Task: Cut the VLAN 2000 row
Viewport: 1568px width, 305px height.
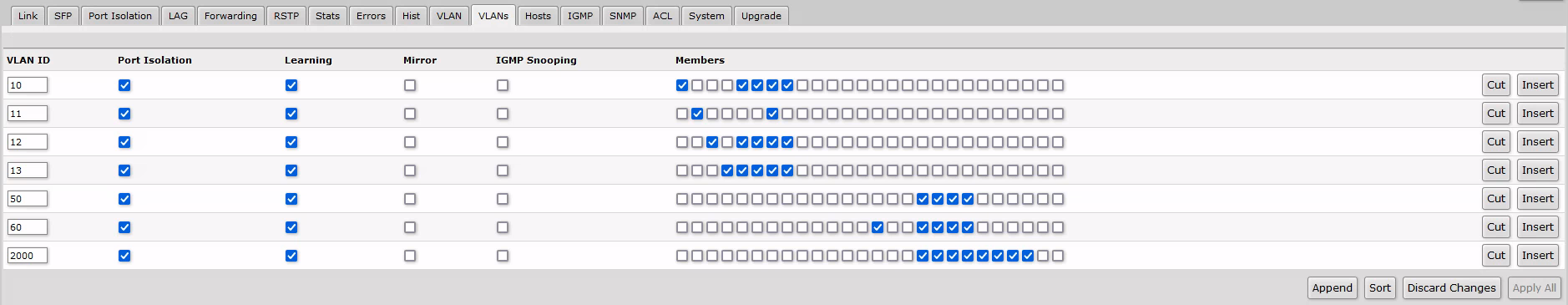Action: [1496, 256]
